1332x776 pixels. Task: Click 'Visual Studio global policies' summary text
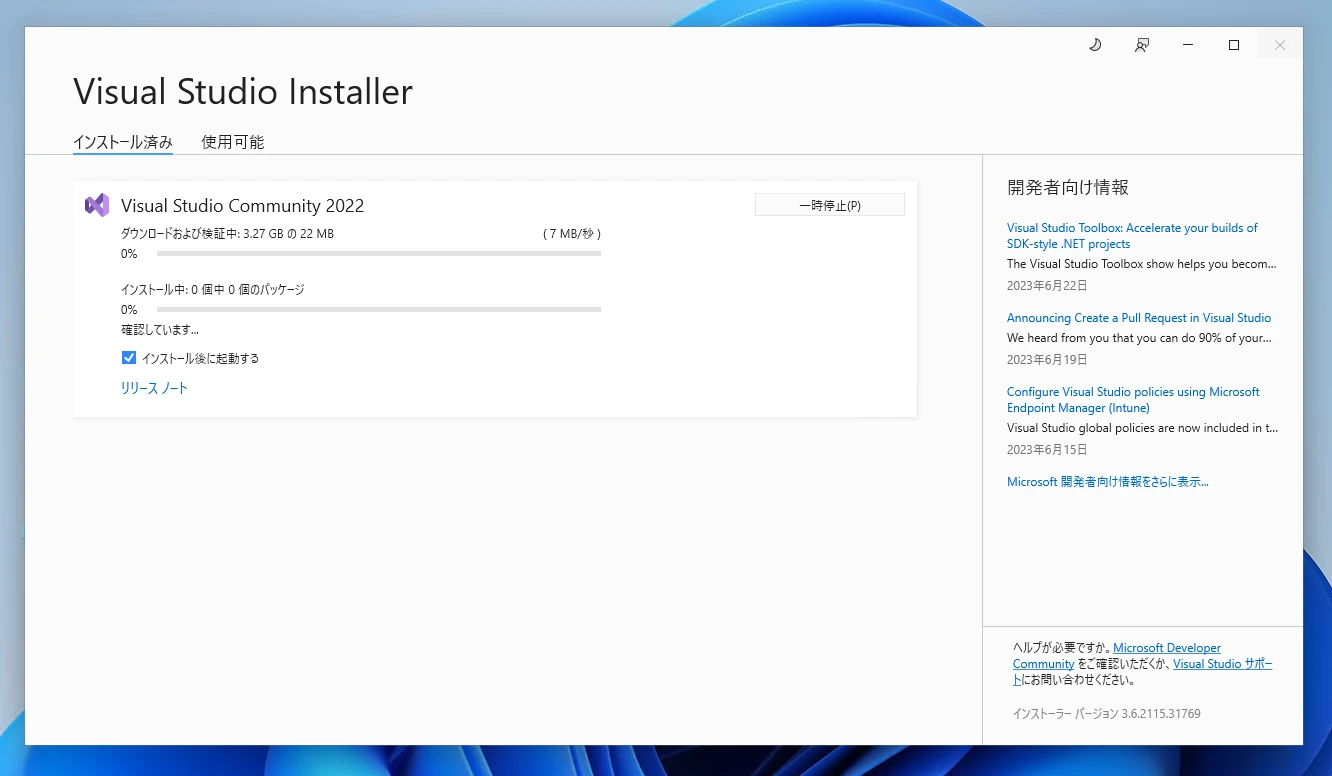tap(1142, 428)
